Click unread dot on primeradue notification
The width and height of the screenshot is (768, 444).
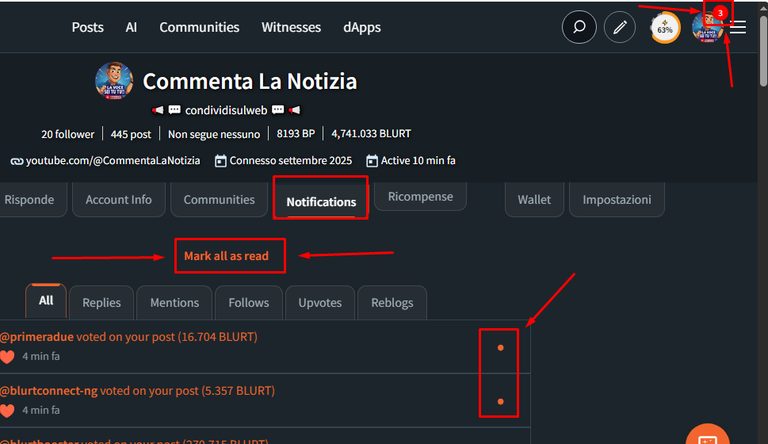pyautogui.click(x=500, y=348)
